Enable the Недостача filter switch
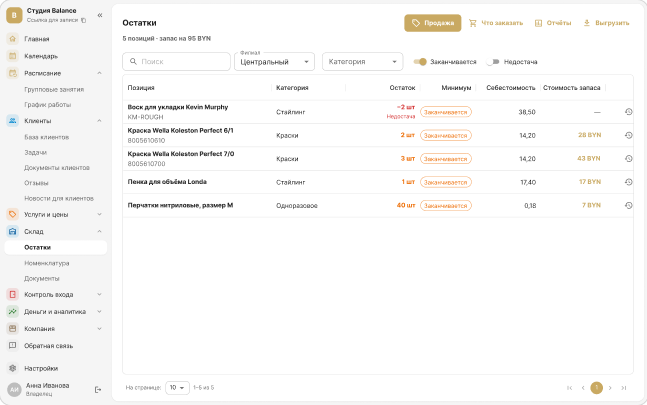Screen dimensions: 647x405 (493, 62)
